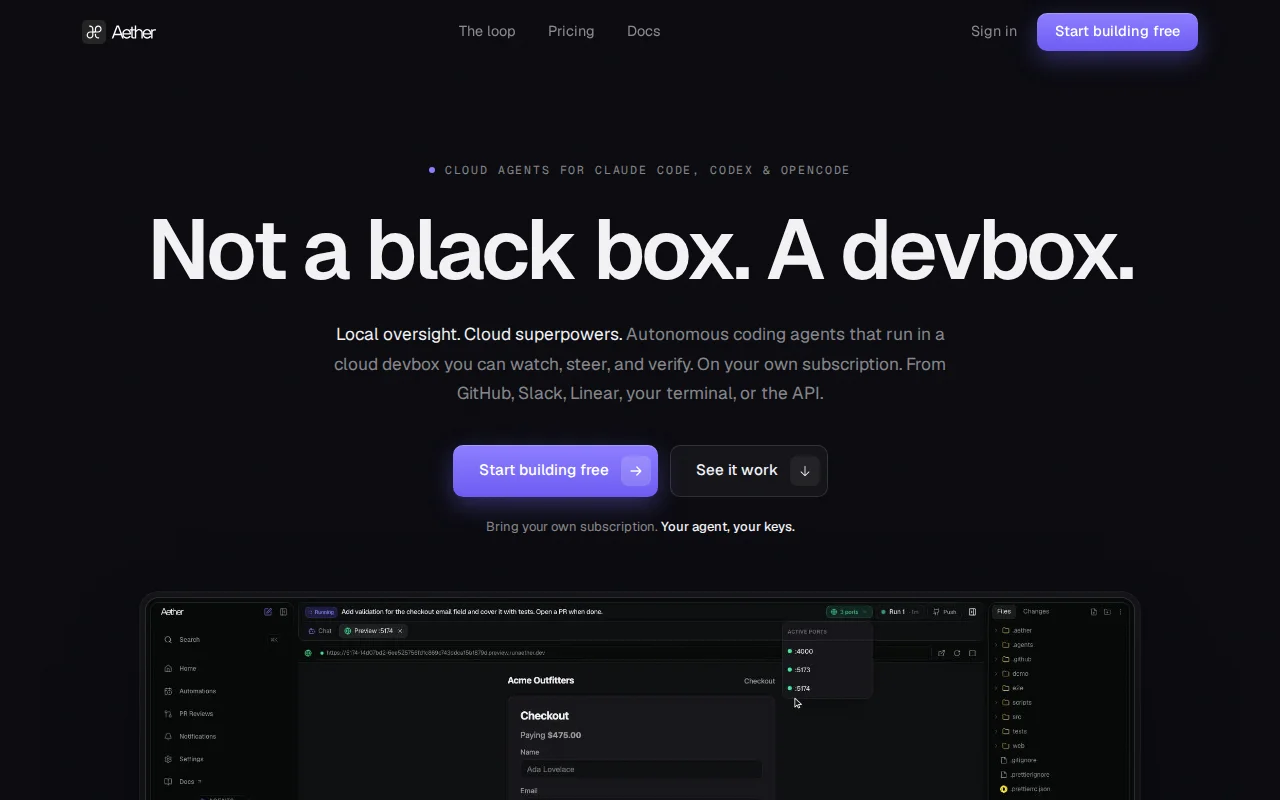Open PR Reviews via its branch icon in the sidebar
Image resolution: width=1280 pixels, height=800 pixels.
click(168, 714)
